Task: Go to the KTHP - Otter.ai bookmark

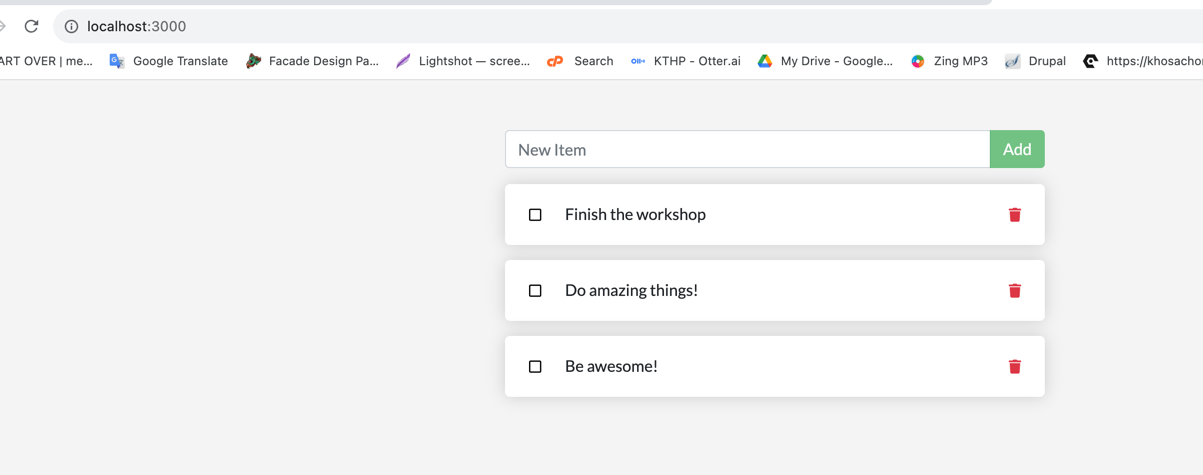Action: coord(685,61)
